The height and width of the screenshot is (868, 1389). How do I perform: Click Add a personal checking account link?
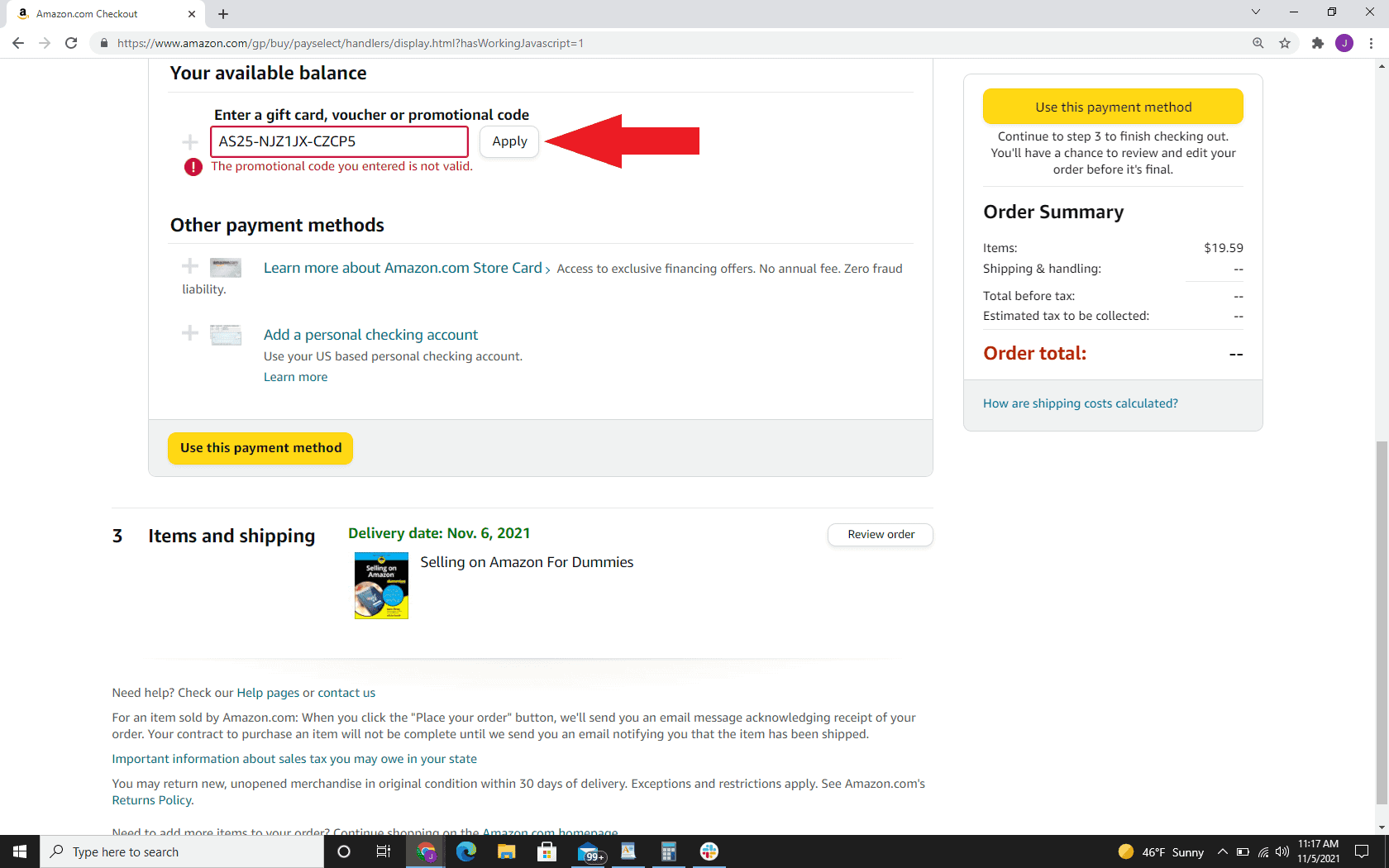pyautogui.click(x=370, y=335)
